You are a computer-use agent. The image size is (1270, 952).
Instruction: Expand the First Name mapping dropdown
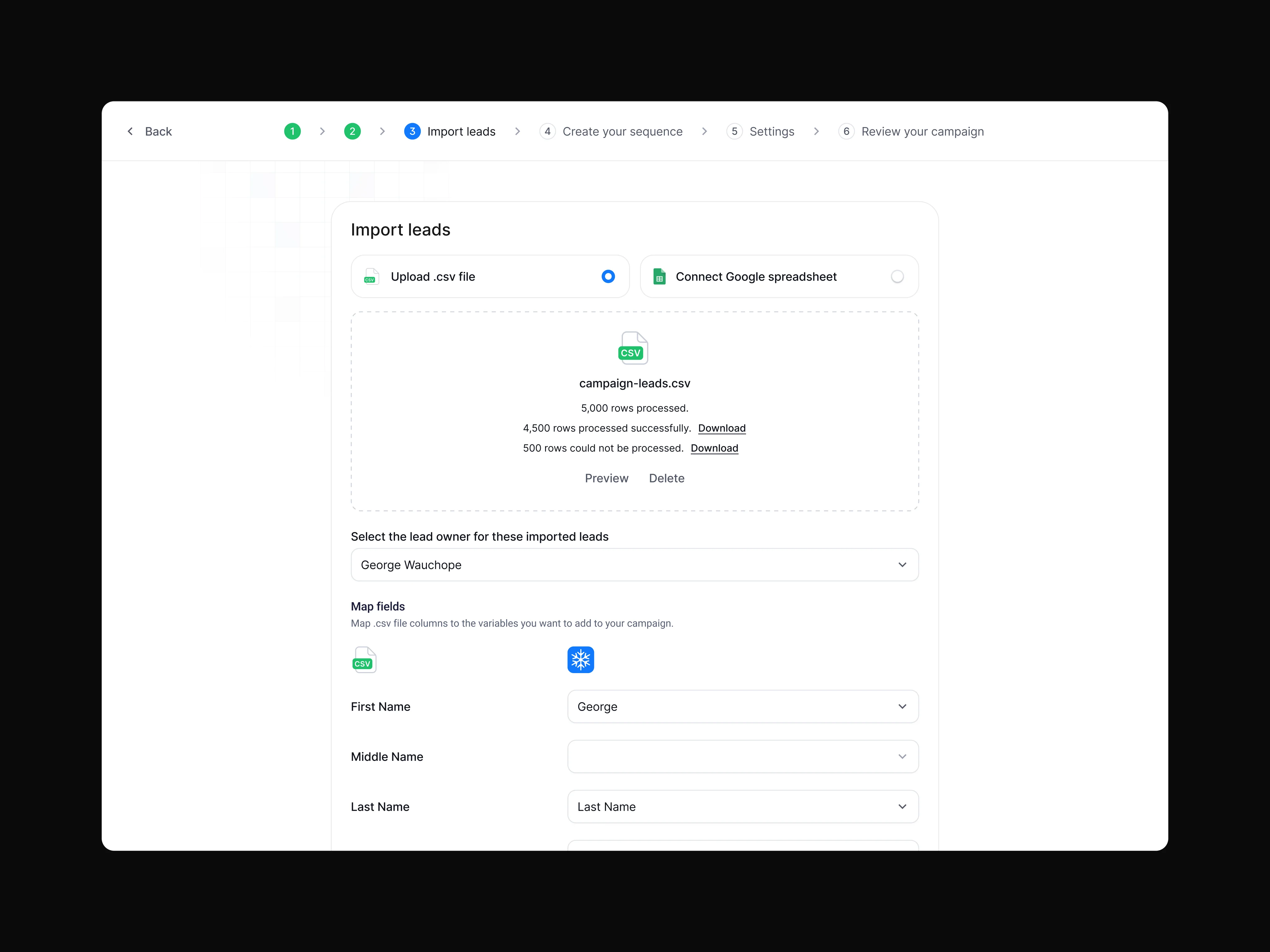pos(742,706)
